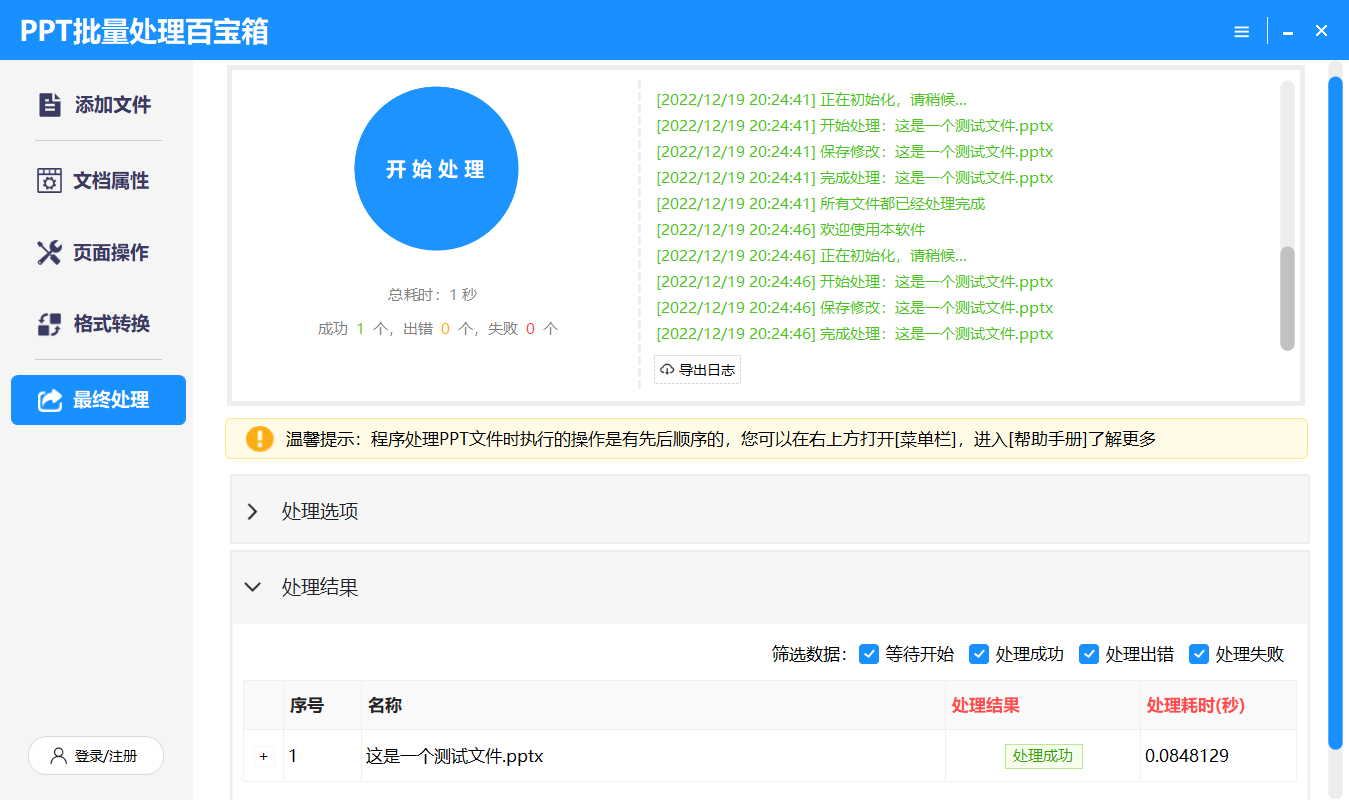Expand the 处理选项 section
The image size is (1349, 800).
coord(253,512)
